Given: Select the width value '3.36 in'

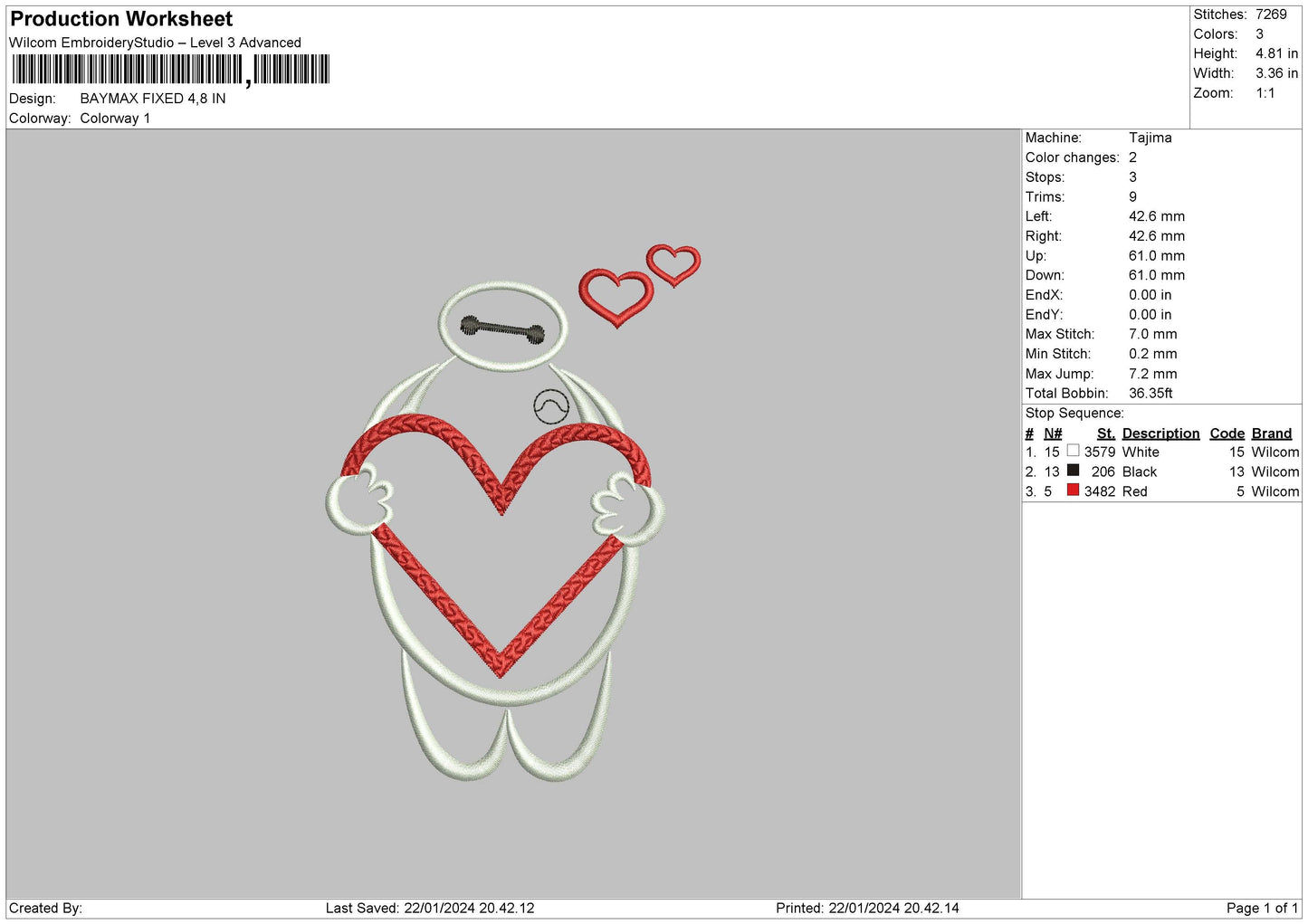Looking at the screenshot, I should point(1276,73).
